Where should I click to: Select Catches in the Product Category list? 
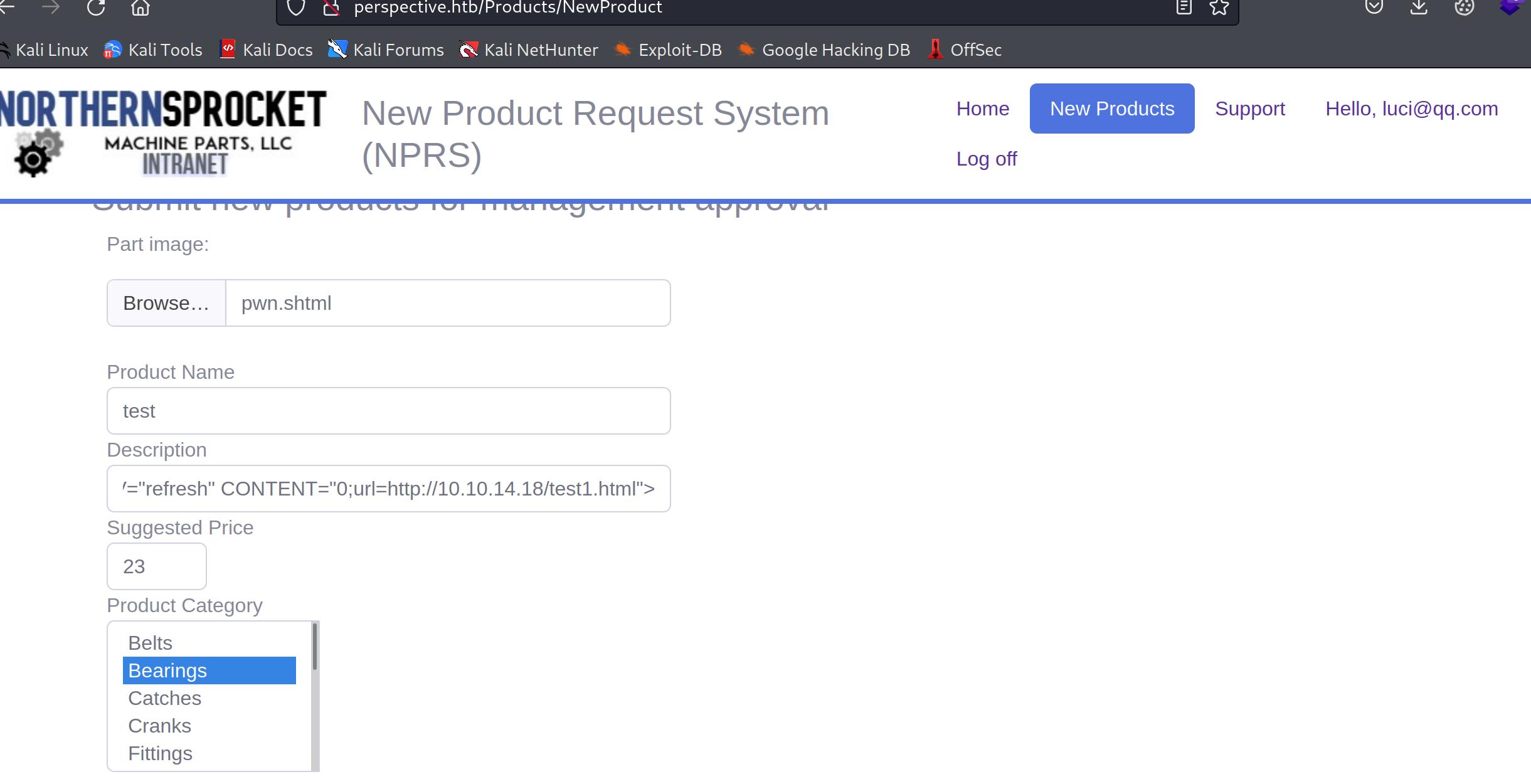click(x=164, y=698)
